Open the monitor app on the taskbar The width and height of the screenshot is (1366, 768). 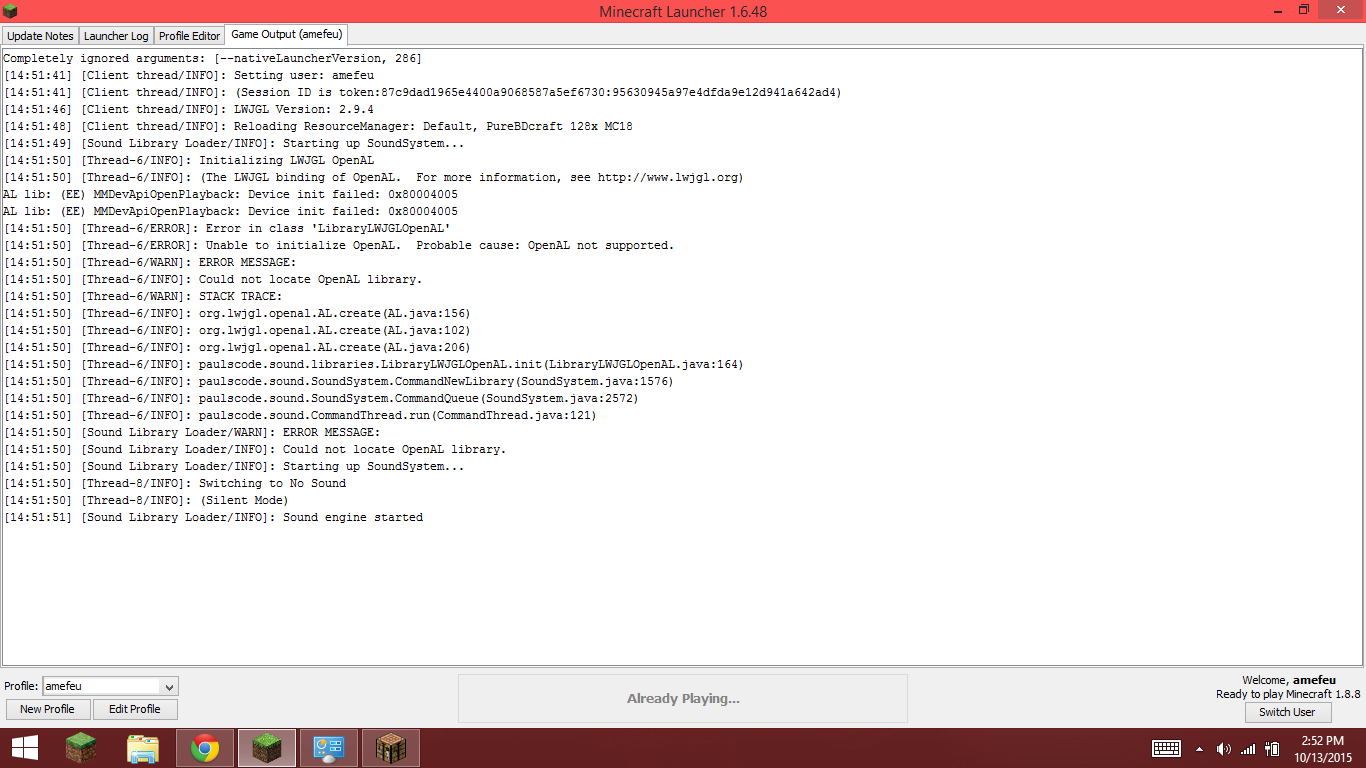[329, 747]
